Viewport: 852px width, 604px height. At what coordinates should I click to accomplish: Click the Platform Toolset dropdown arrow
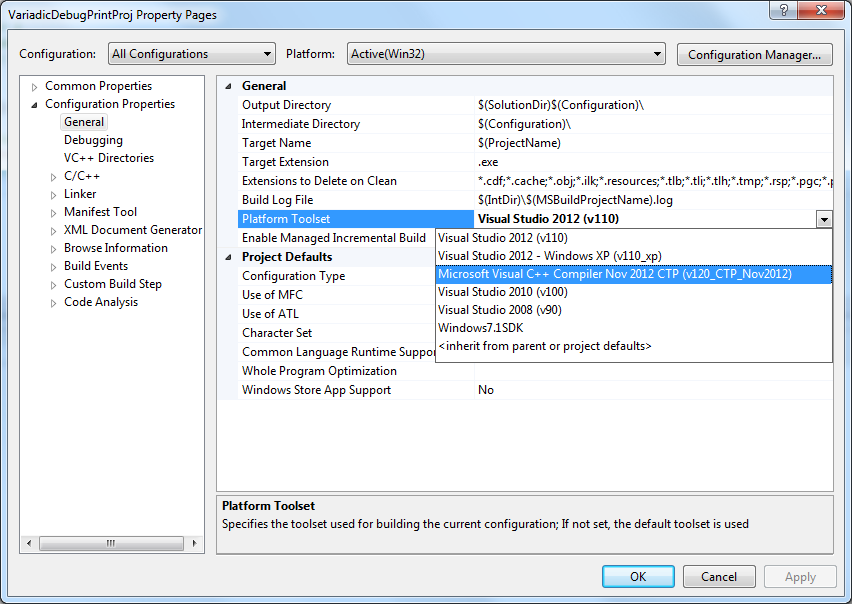(x=824, y=219)
